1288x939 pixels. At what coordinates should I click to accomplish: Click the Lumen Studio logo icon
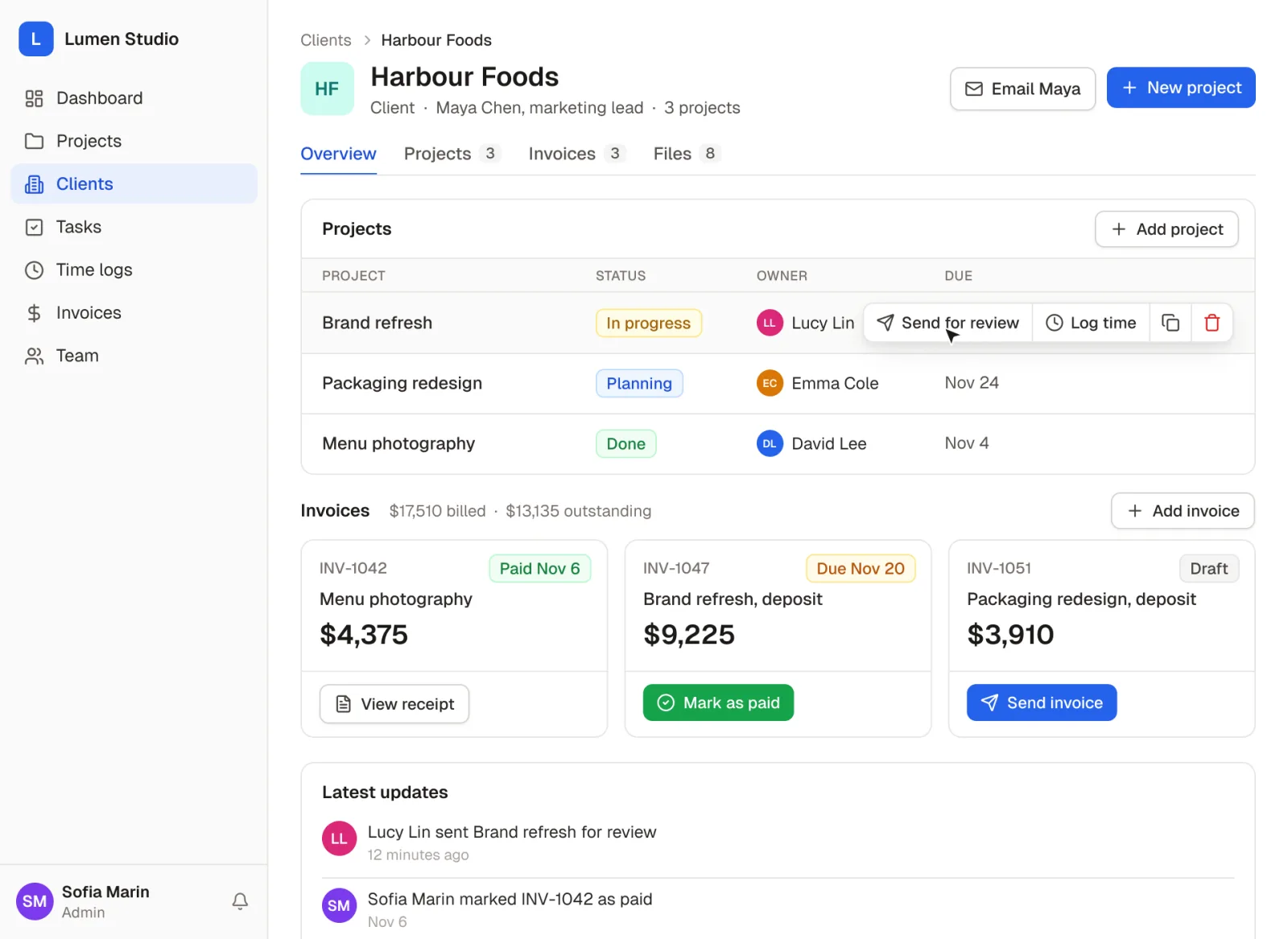36,39
